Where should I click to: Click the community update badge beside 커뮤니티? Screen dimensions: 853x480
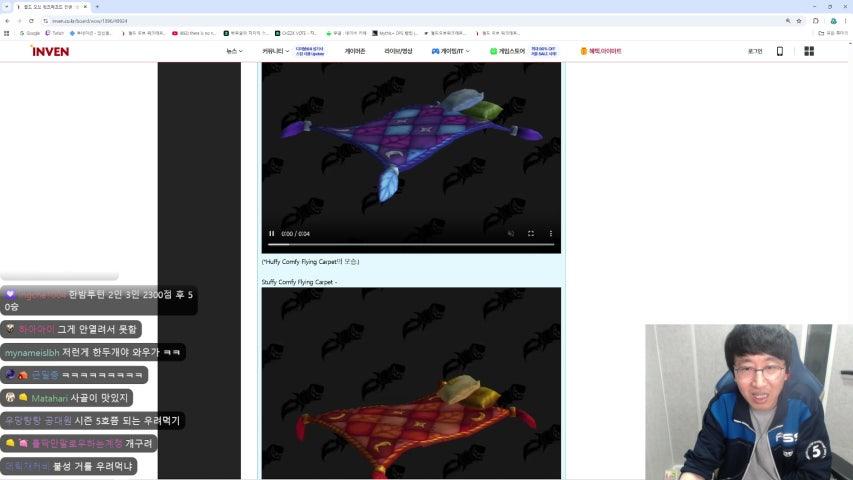(310, 51)
